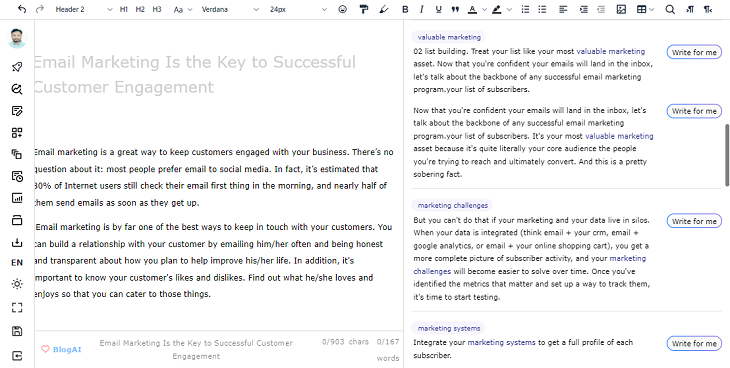Click the fullscreen icon in sidebar
The image size is (730, 368).
click(x=17, y=307)
